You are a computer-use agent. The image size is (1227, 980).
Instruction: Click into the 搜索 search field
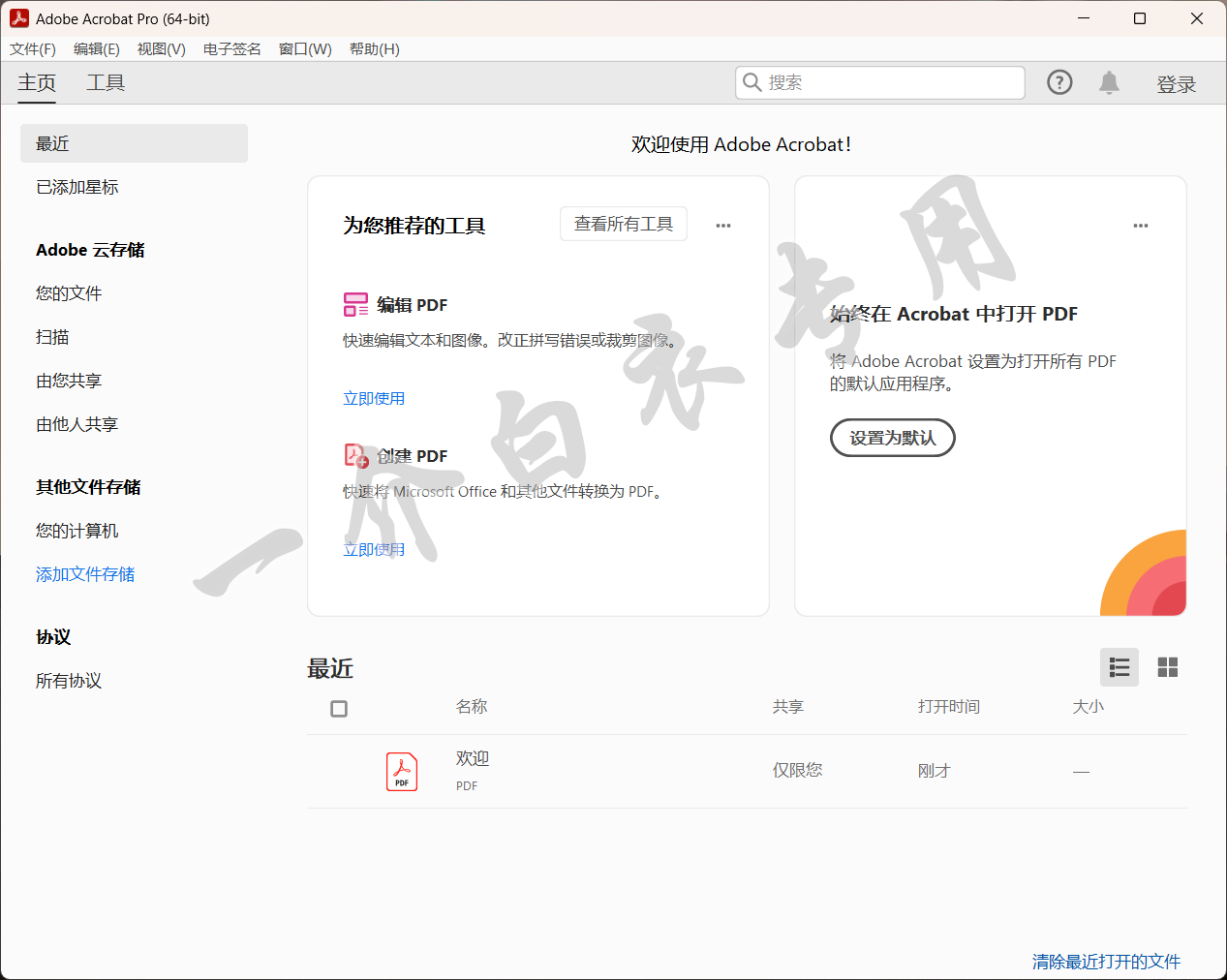click(x=880, y=82)
